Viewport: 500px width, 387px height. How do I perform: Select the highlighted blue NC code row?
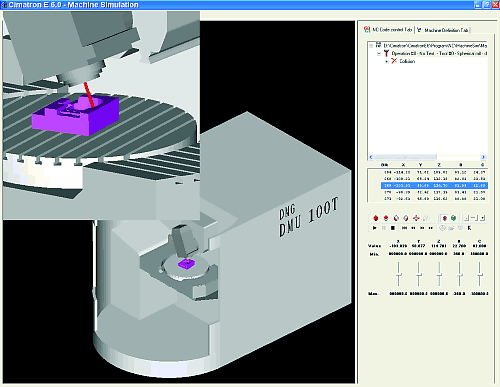(x=434, y=185)
